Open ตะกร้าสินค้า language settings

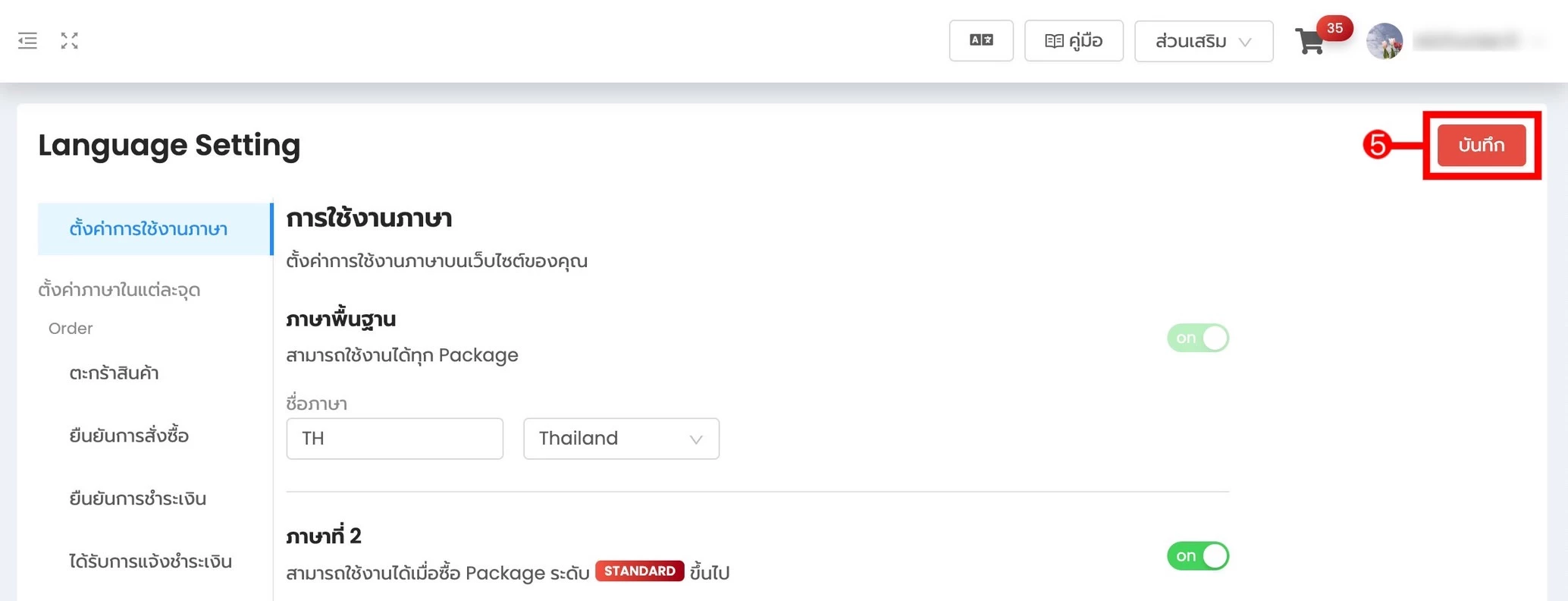pos(114,373)
